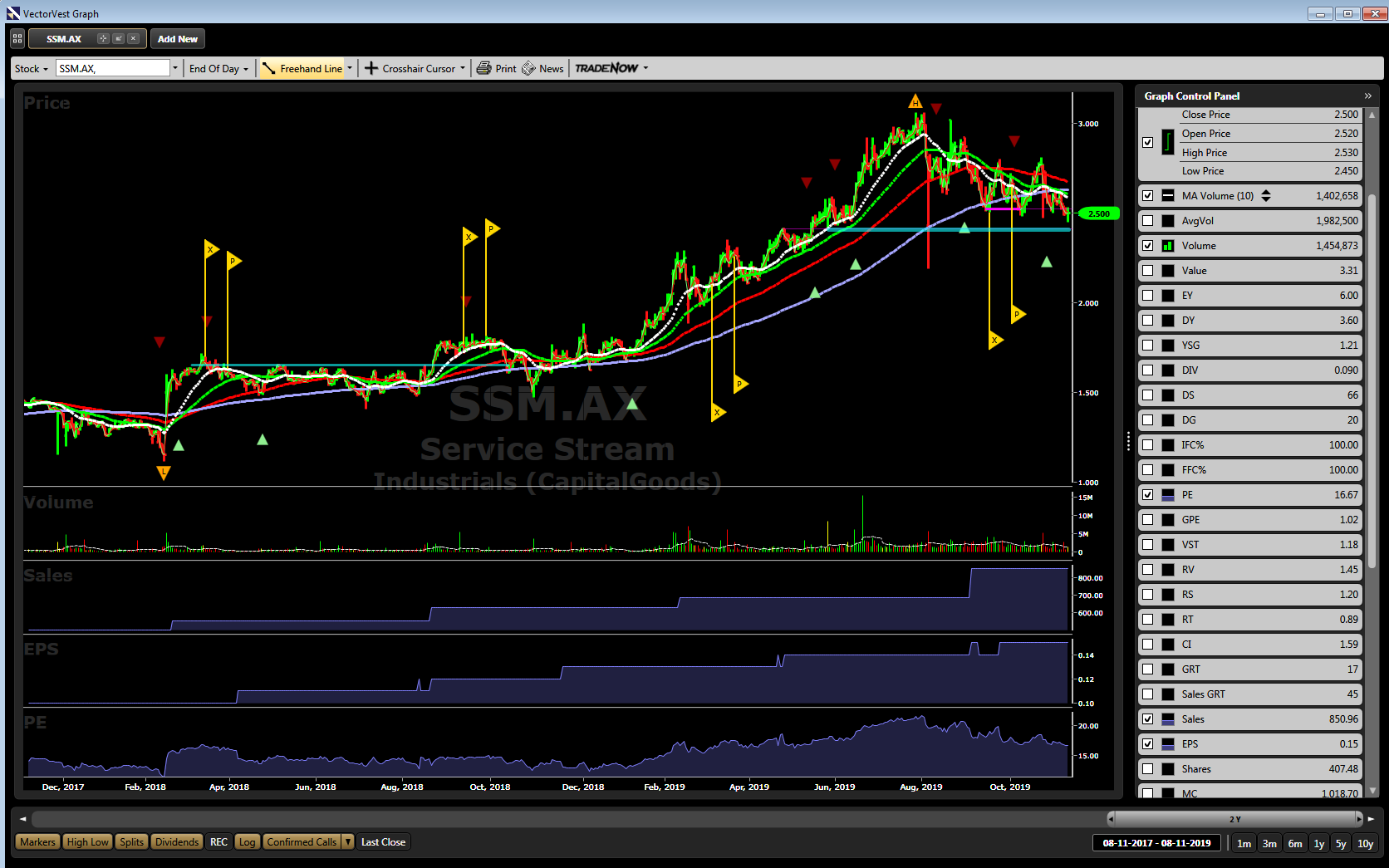This screenshot has width=1389, height=868.
Task: Click the panel scroll-down arrow
Action: (x=1372, y=791)
